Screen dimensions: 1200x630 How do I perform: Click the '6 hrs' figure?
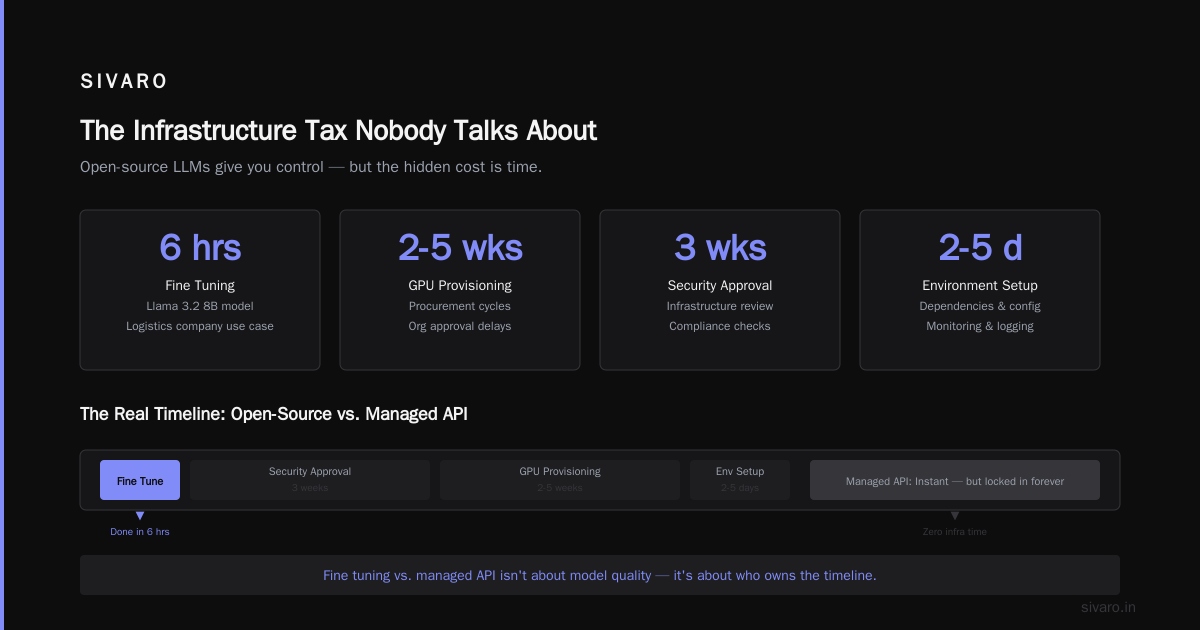[200, 247]
